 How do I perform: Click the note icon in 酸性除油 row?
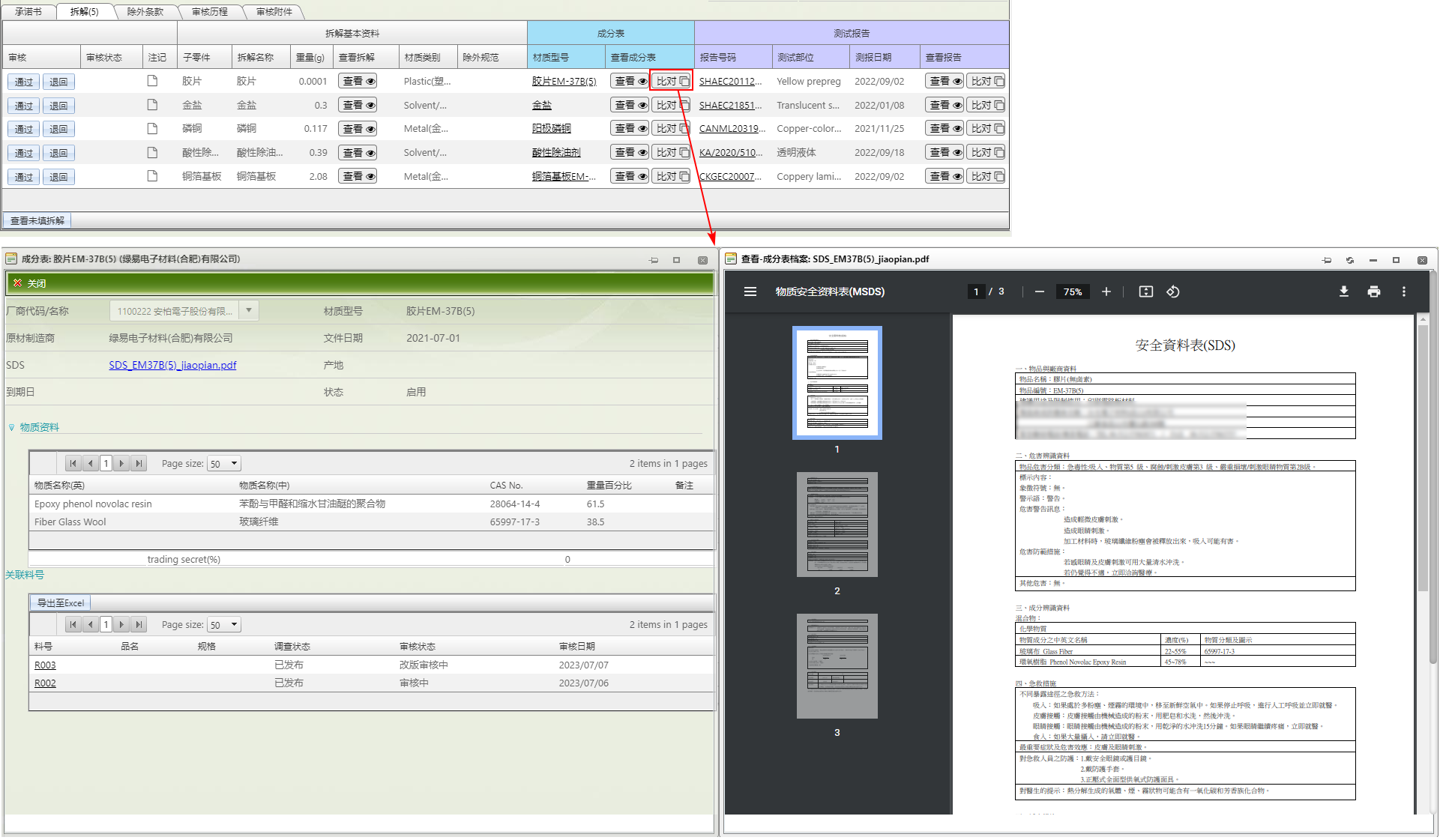(x=152, y=152)
